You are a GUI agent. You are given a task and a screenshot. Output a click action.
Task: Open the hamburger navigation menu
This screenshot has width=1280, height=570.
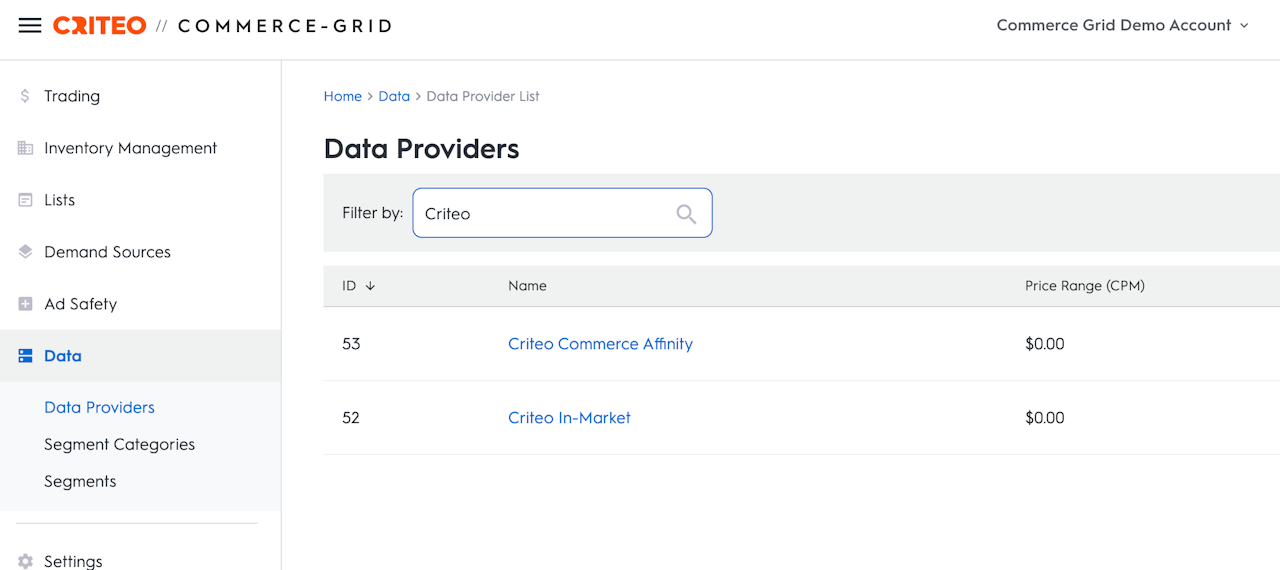pyautogui.click(x=30, y=26)
